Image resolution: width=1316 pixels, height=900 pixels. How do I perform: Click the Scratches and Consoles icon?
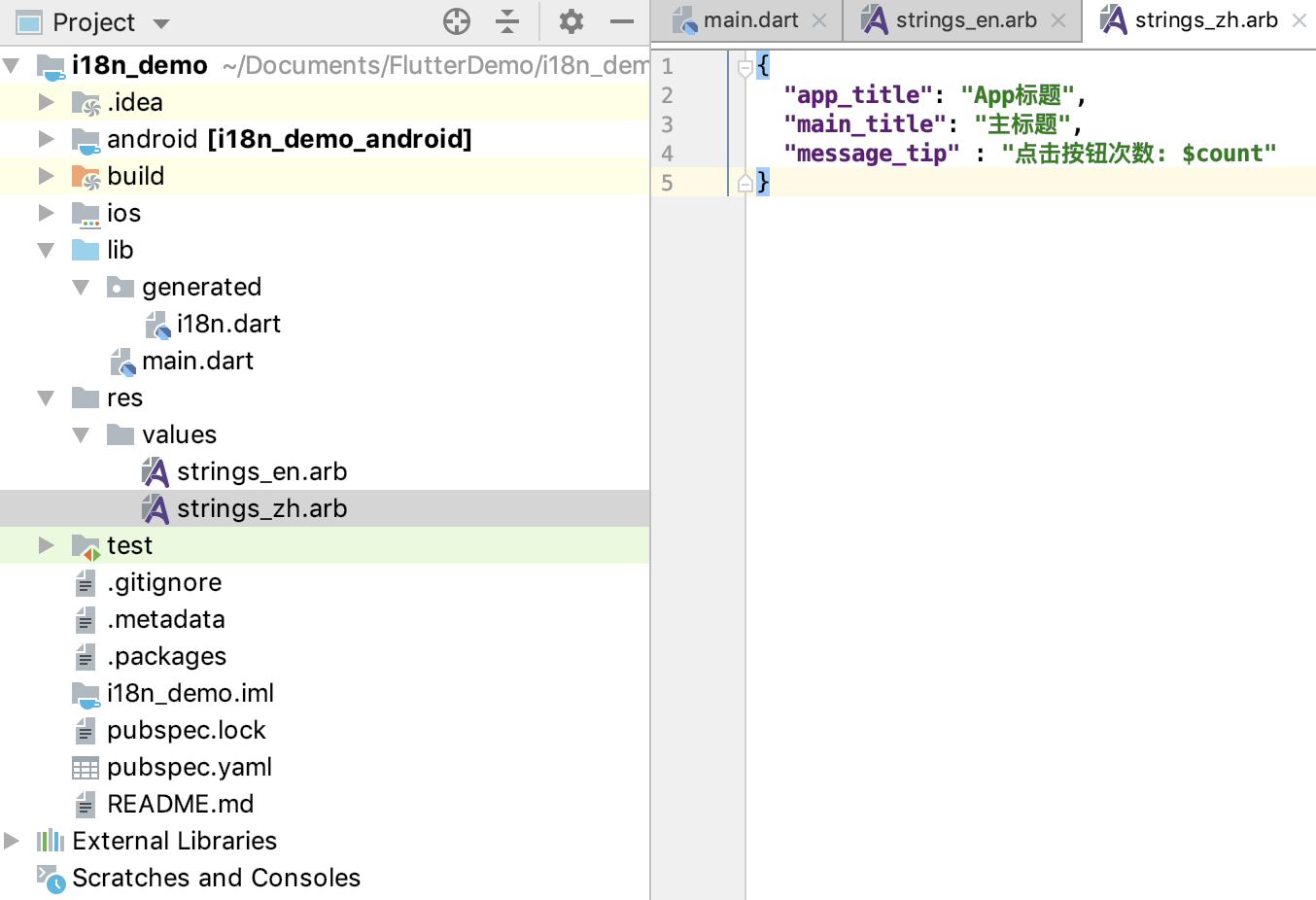pos(51,878)
